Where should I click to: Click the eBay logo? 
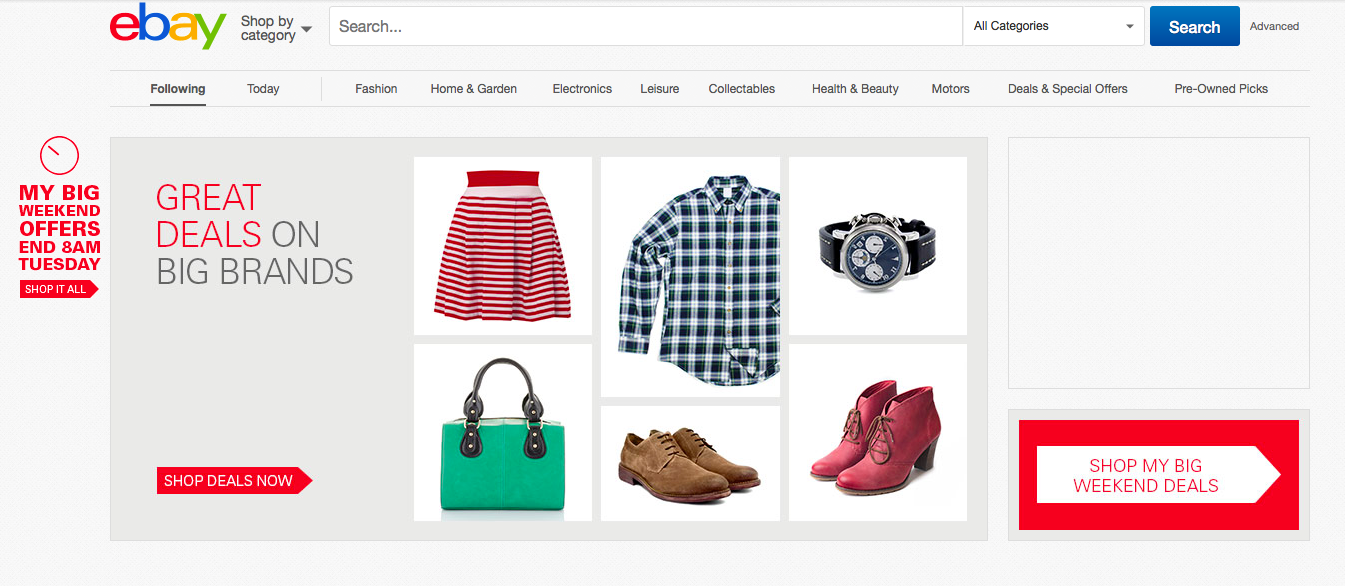pyautogui.click(x=168, y=27)
